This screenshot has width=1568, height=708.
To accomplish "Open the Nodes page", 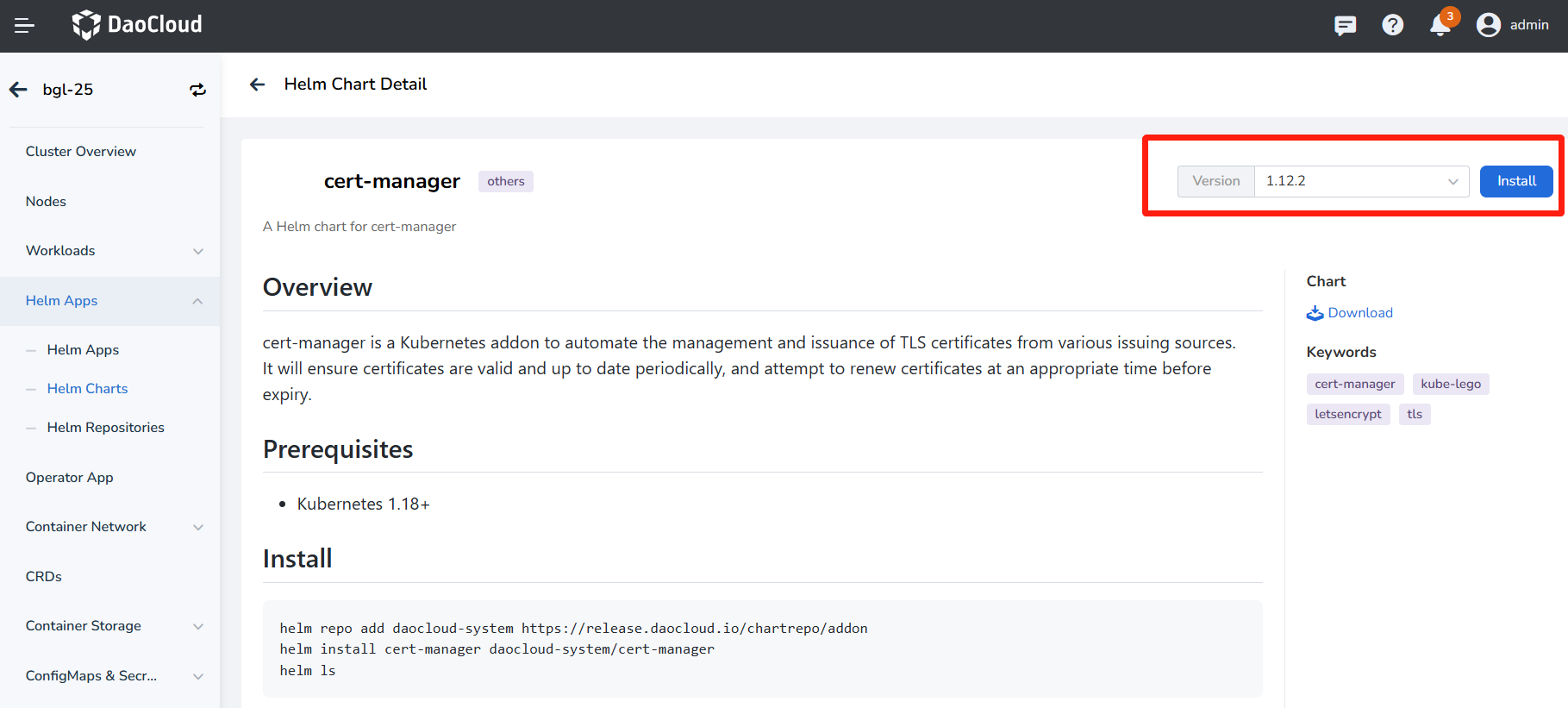I will click(x=46, y=202).
